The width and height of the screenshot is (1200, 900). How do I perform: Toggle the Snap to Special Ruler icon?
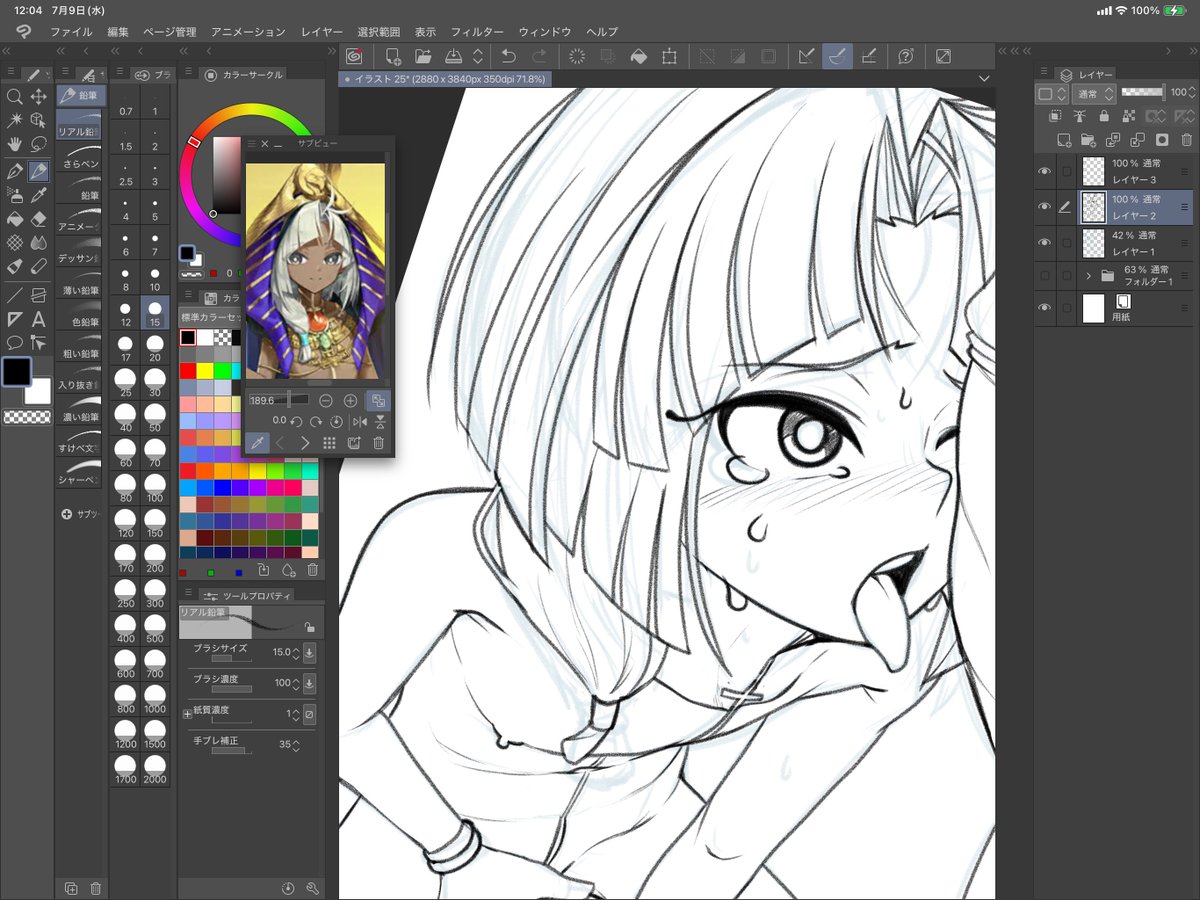pyautogui.click(x=838, y=57)
